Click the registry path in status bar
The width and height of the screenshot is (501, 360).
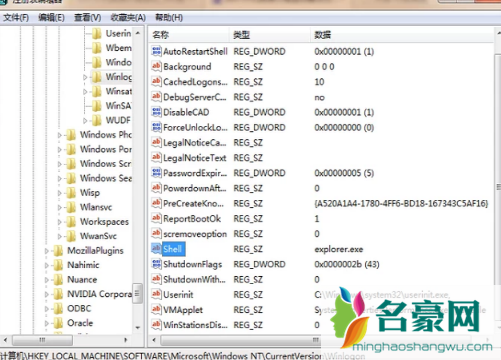[x=182, y=356]
